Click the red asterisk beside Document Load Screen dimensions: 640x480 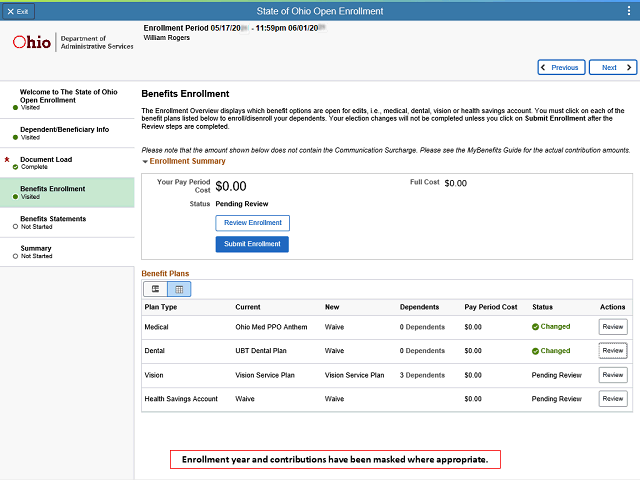click(7, 160)
